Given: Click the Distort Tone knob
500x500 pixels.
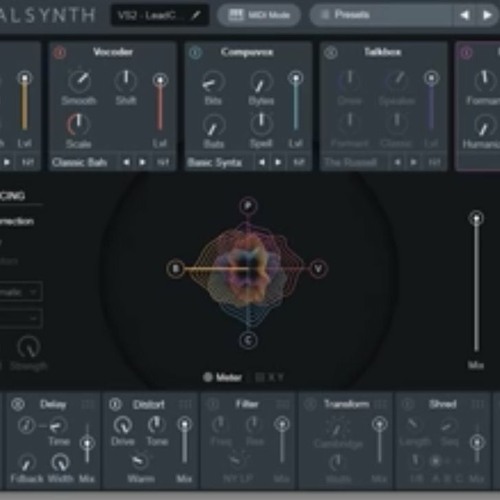Looking at the screenshot, I should pyautogui.click(x=156, y=425).
